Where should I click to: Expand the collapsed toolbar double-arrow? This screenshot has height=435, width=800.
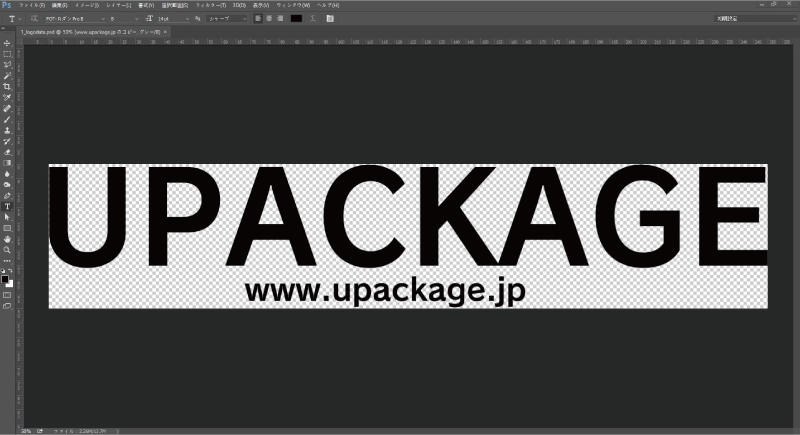[3, 28]
